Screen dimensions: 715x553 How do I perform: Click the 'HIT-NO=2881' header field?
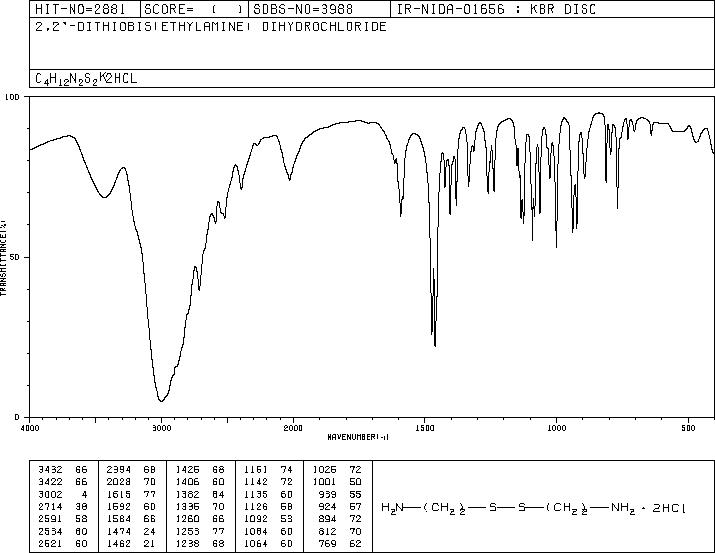point(80,9)
